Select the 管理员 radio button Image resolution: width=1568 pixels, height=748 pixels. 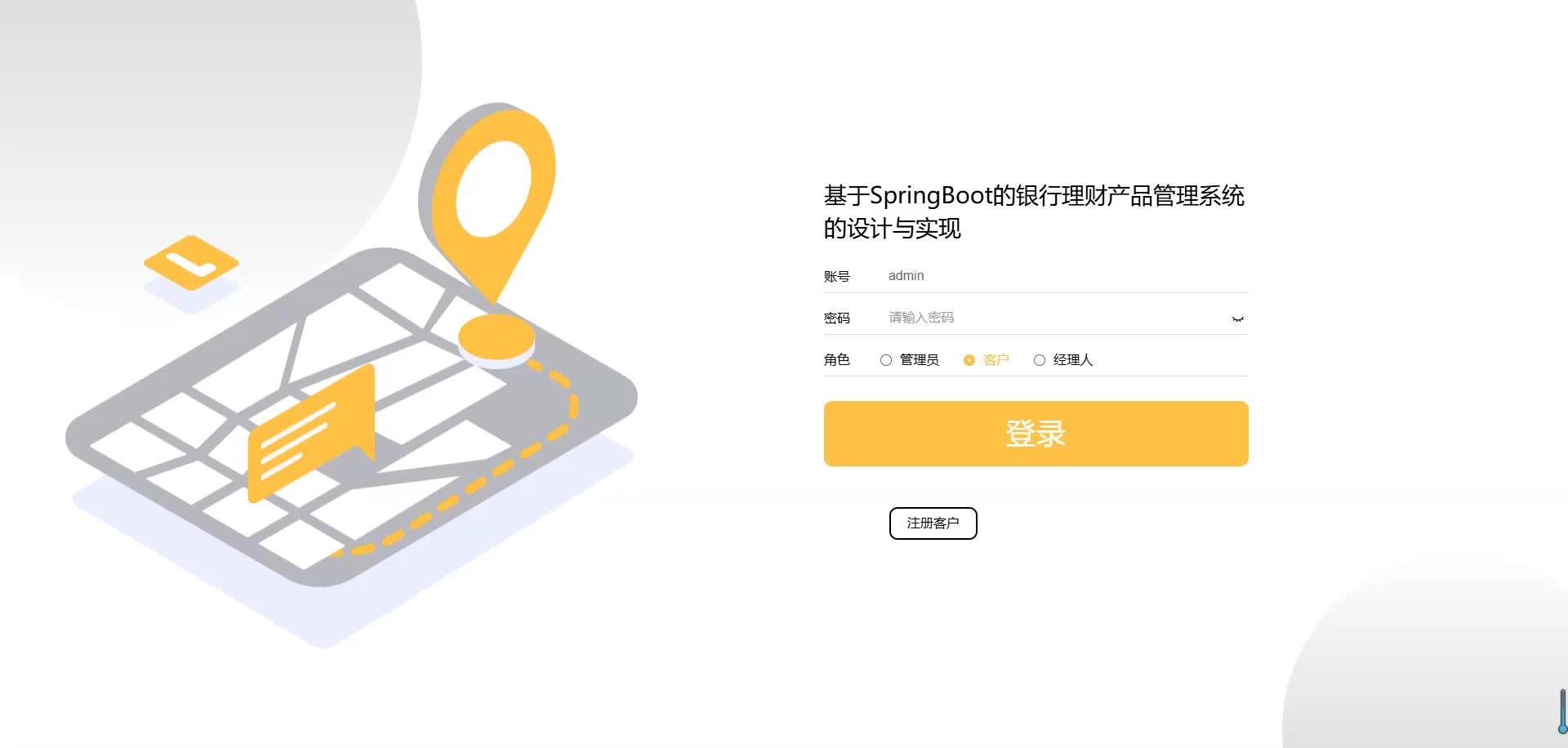click(886, 360)
